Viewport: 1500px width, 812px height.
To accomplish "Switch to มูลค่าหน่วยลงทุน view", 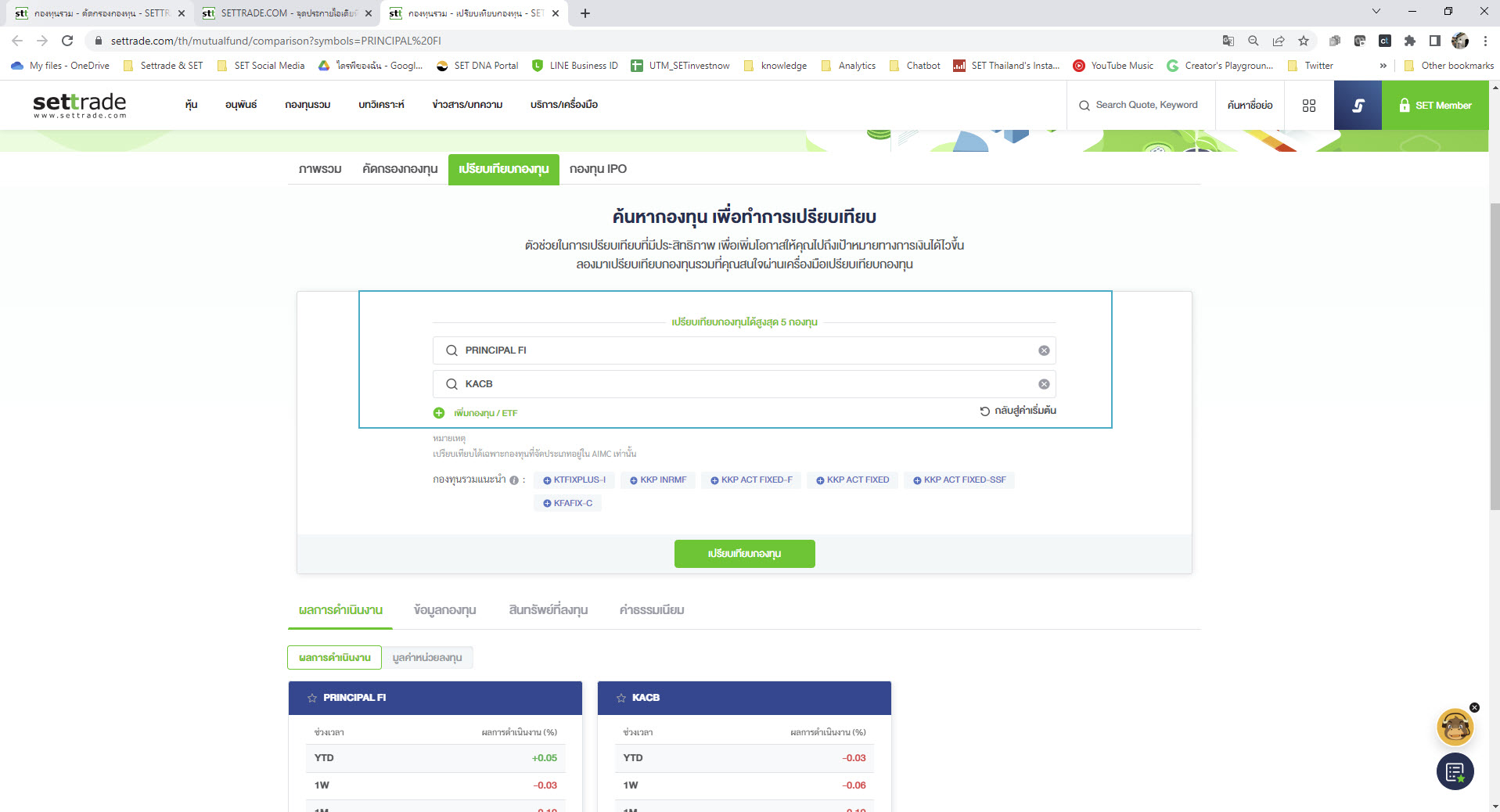I will click(427, 657).
